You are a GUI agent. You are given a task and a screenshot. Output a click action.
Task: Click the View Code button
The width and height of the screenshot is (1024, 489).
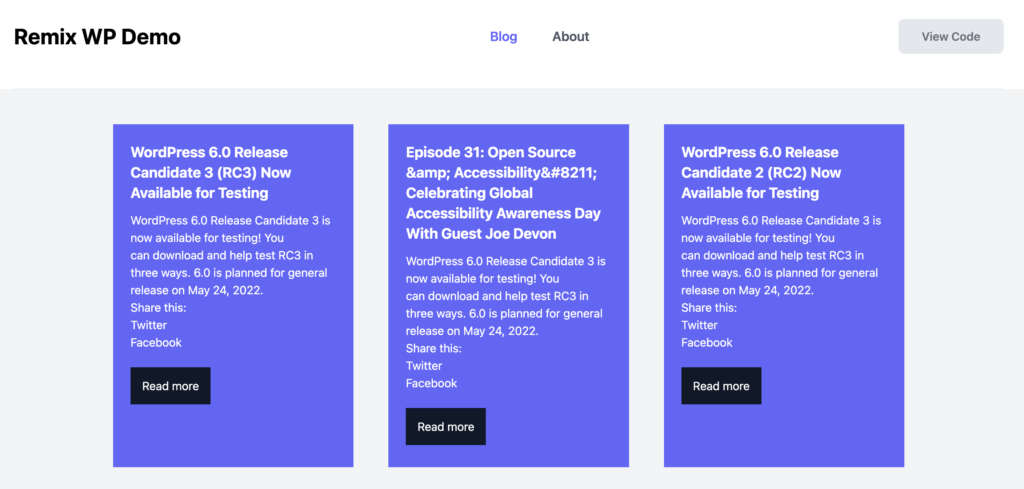click(951, 37)
